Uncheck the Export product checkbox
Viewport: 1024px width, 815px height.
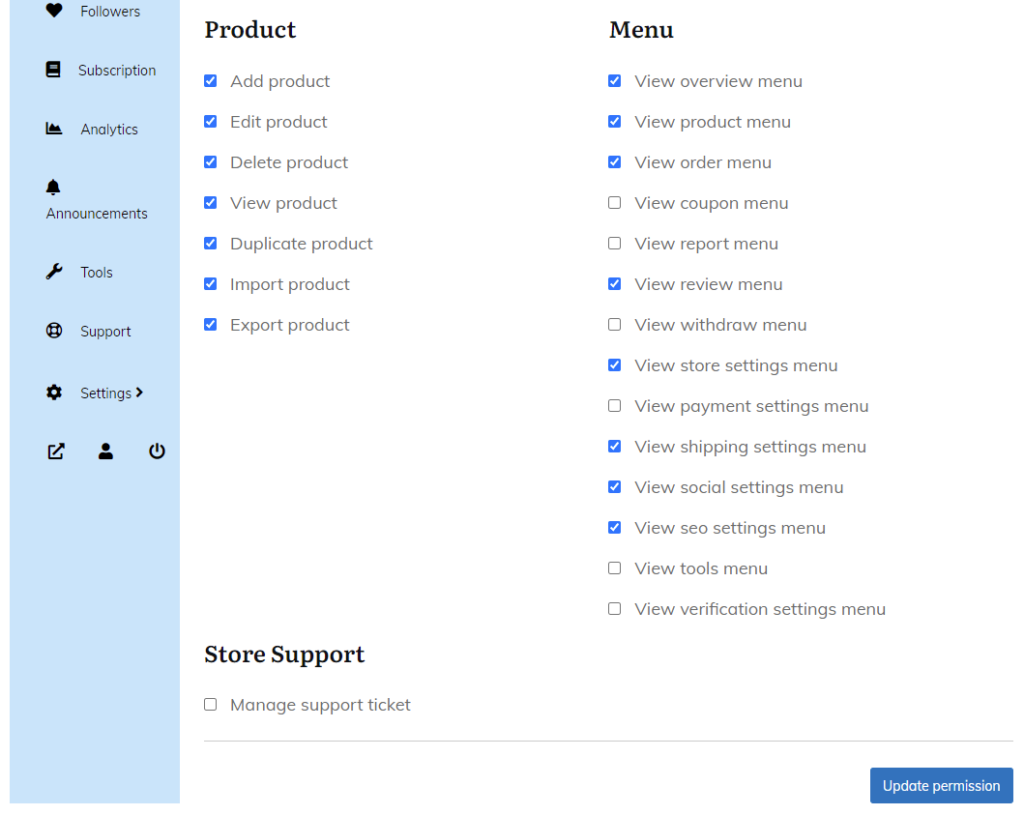click(x=210, y=325)
